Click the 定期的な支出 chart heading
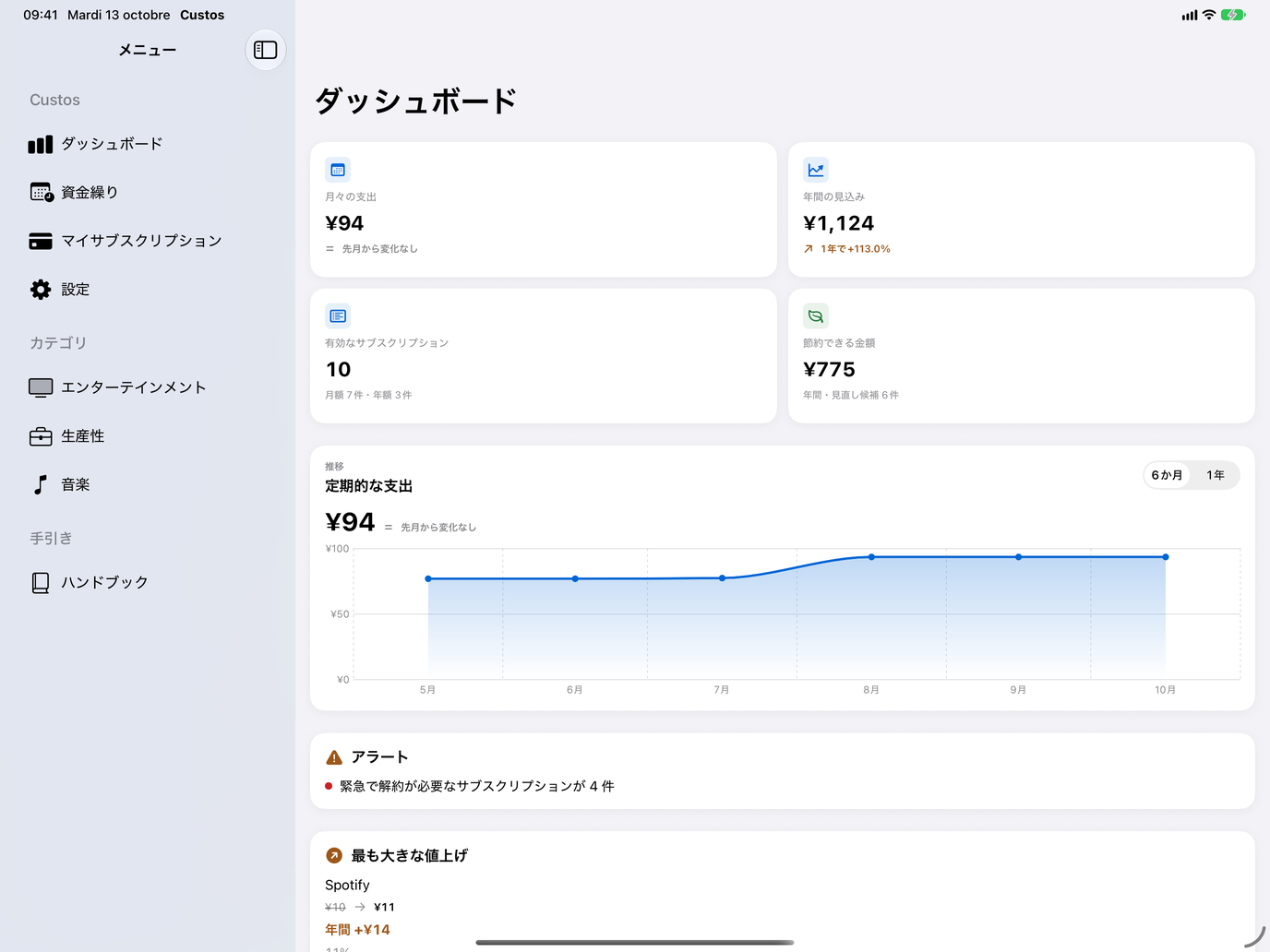This screenshot has height=952, width=1270. (x=368, y=486)
